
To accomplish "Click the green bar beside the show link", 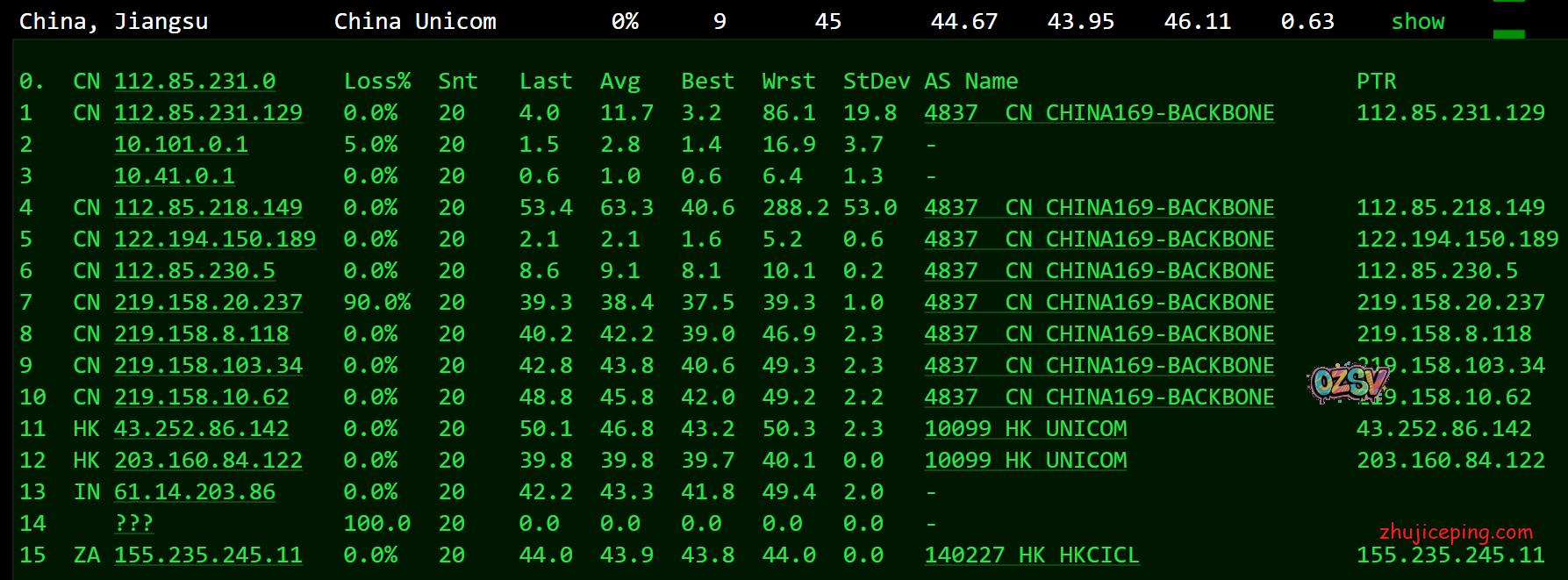I will click(x=1508, y=33).
